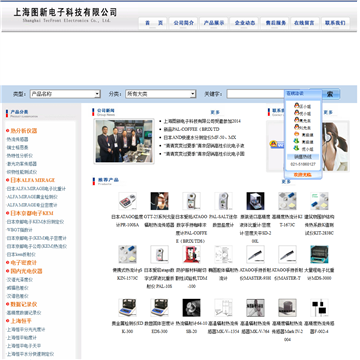Screen dimensions: 360x360
Task: Open the SD-200L density balance image
Action: [255, 201]
